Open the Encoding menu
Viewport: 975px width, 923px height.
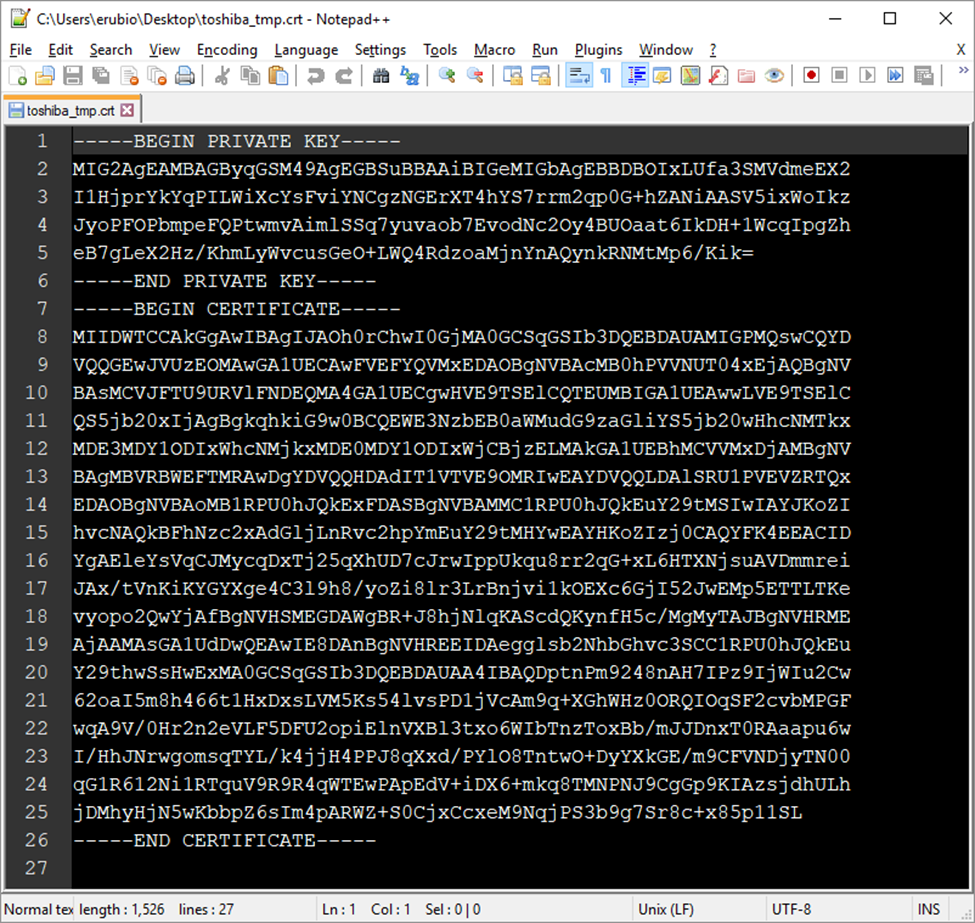227,49
